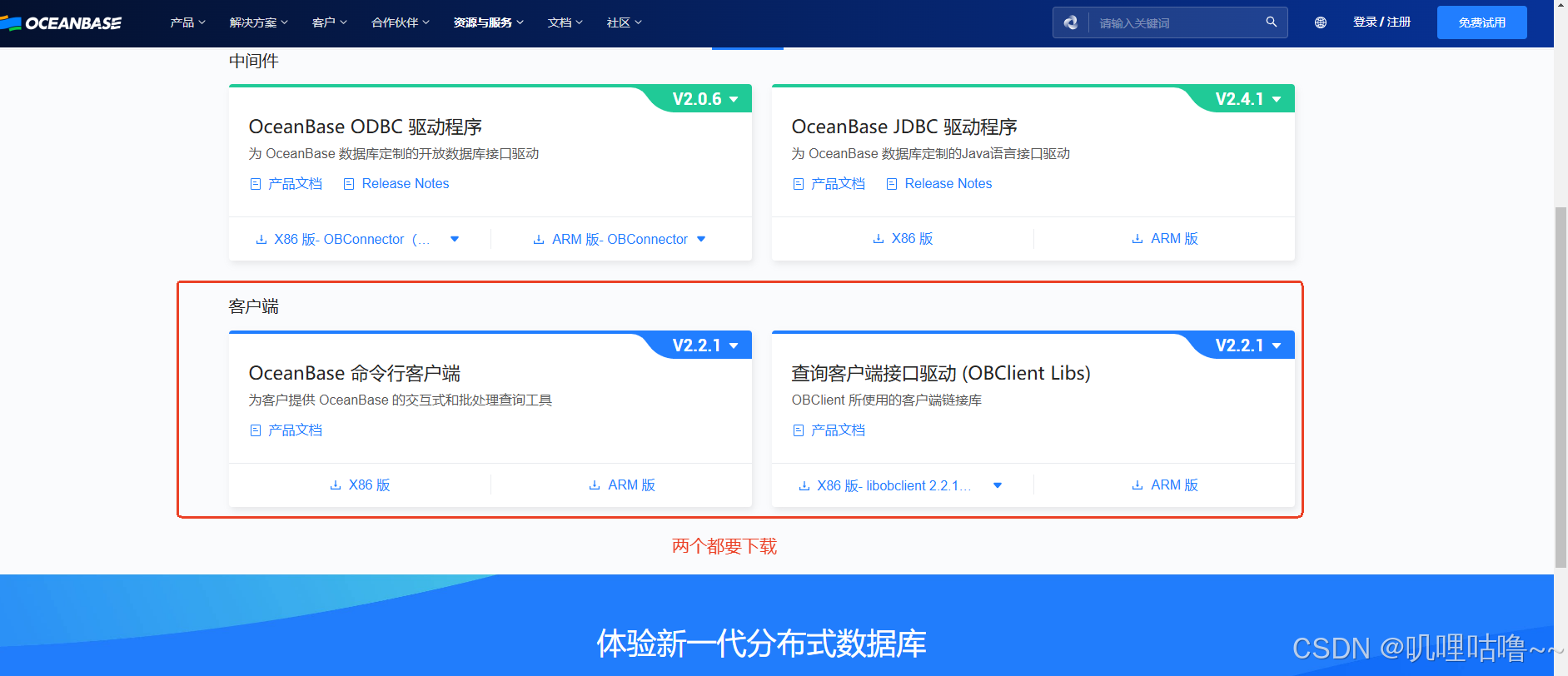Open ODBC 驱动程序 Release Notes link
Screen dimensions: 1568x676
pyautogui.click(x=406, y=184)
